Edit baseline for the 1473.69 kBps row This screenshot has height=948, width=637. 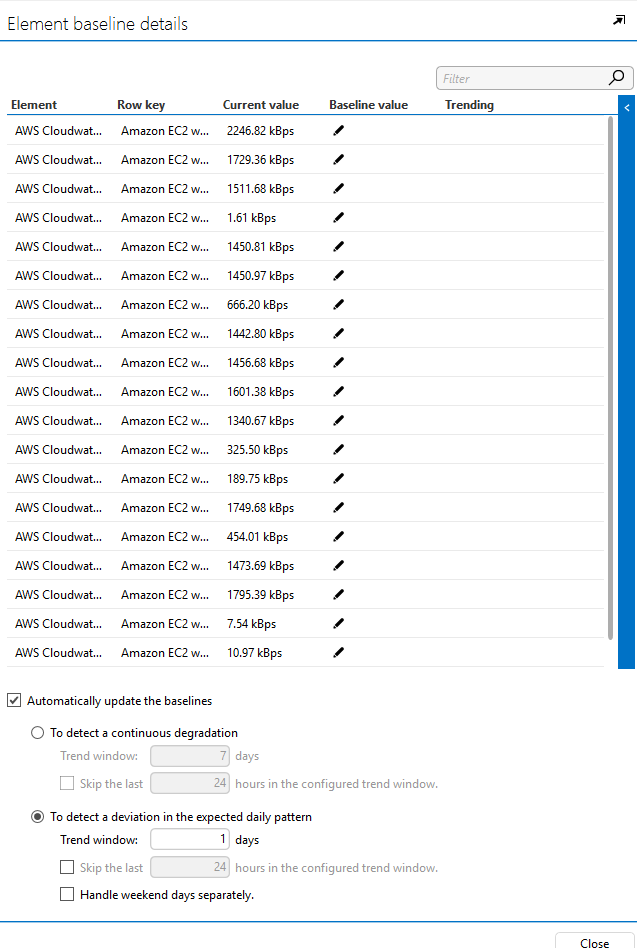(338, 566)
